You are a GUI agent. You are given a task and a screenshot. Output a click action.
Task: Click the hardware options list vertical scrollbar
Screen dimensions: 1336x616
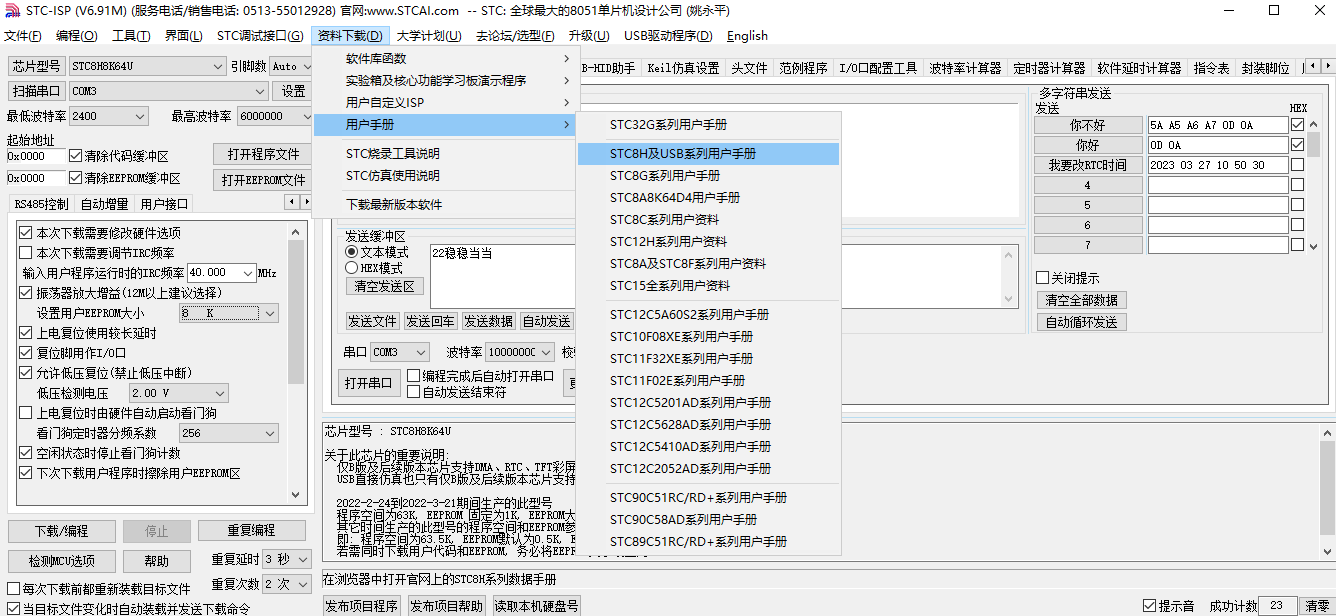click(x=296, y=362)
